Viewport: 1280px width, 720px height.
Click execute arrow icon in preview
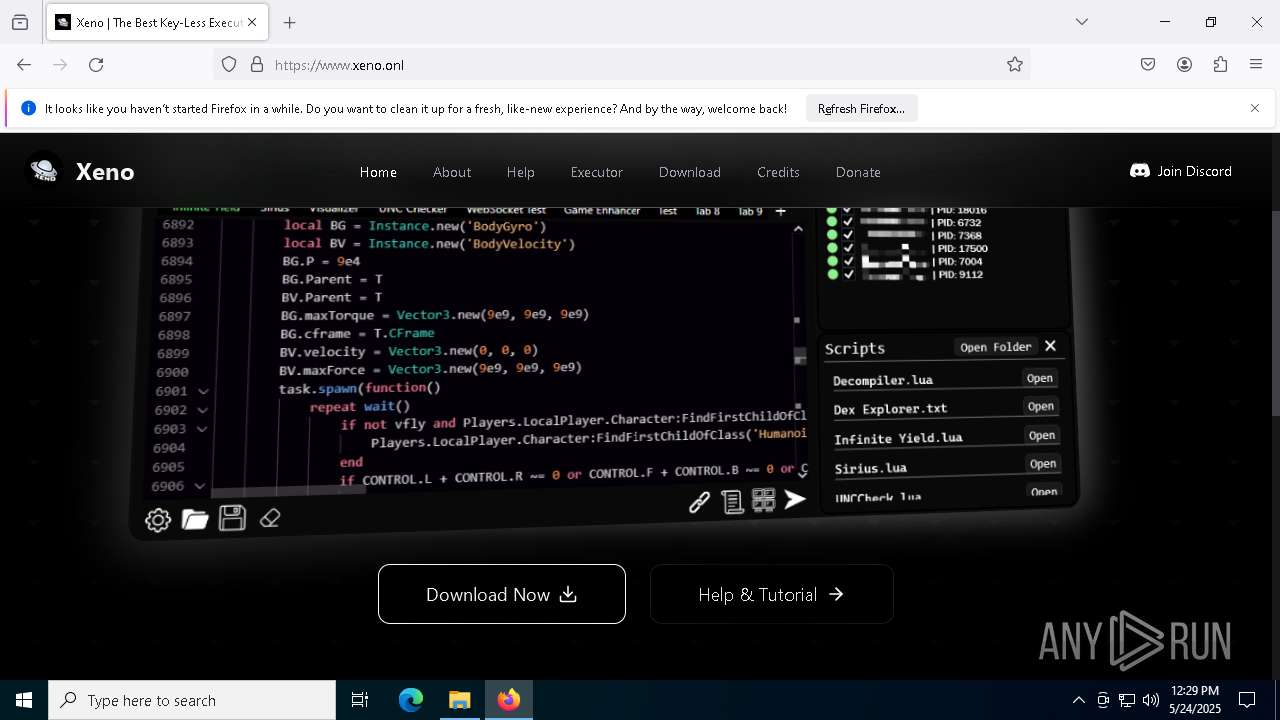coord(795,499)
